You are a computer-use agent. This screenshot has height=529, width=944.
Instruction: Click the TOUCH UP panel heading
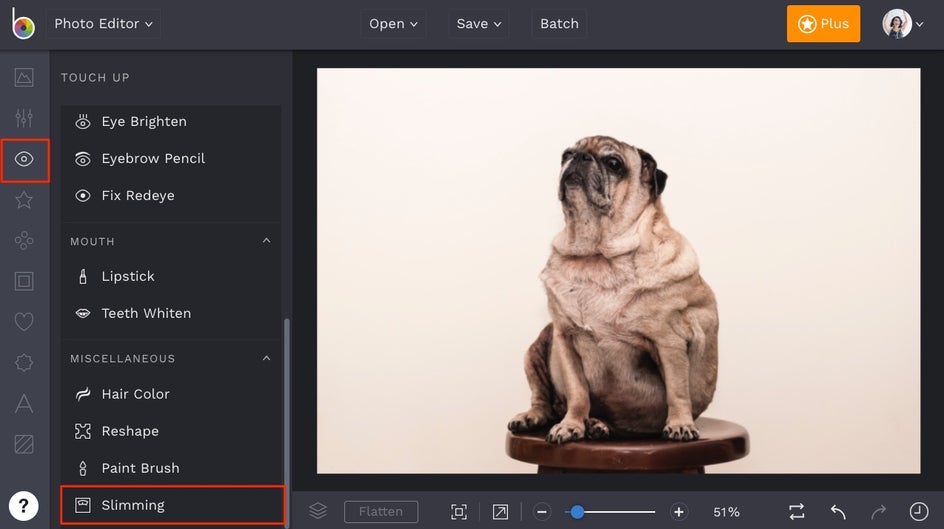(95, 78)
